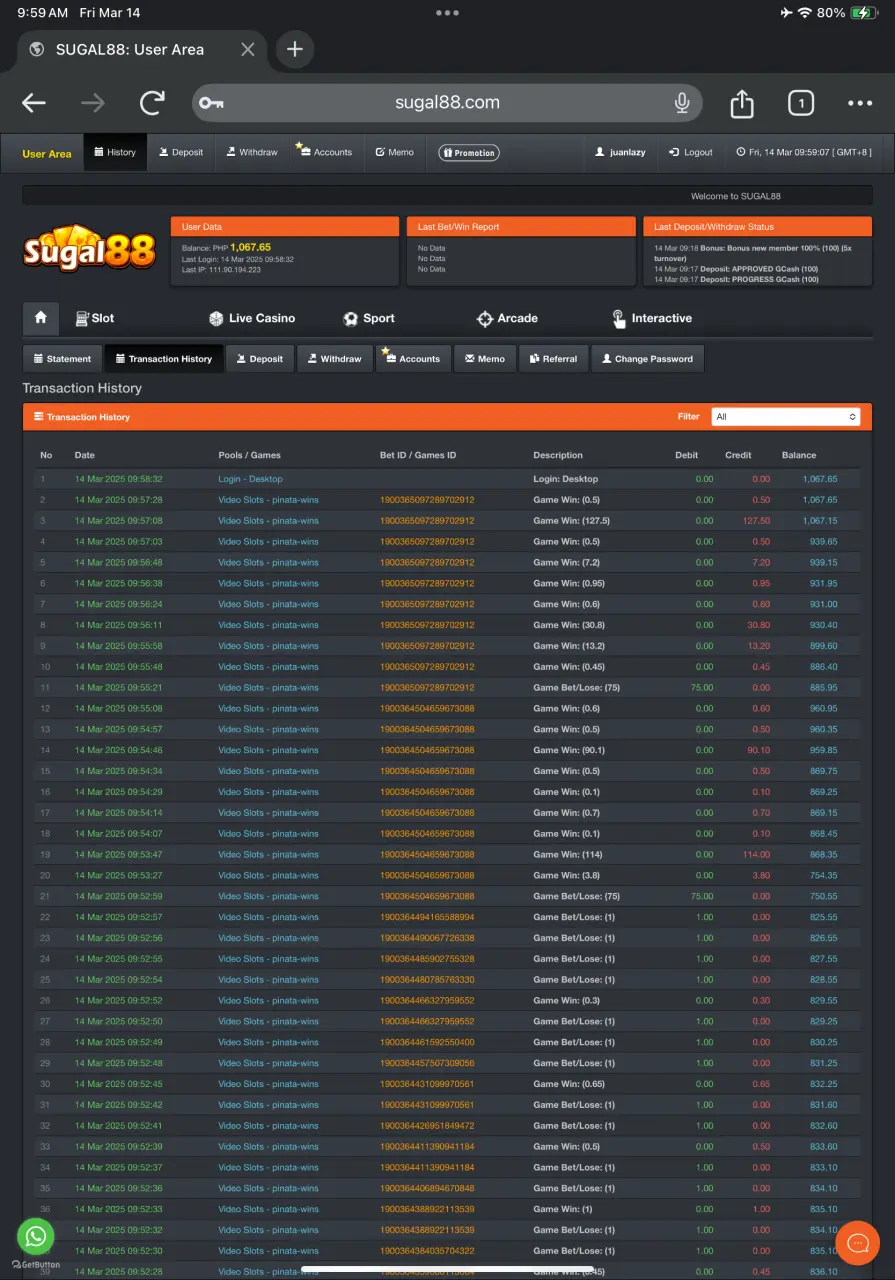Click date 14 Mar 2025 09:55:21

(118, 688)
